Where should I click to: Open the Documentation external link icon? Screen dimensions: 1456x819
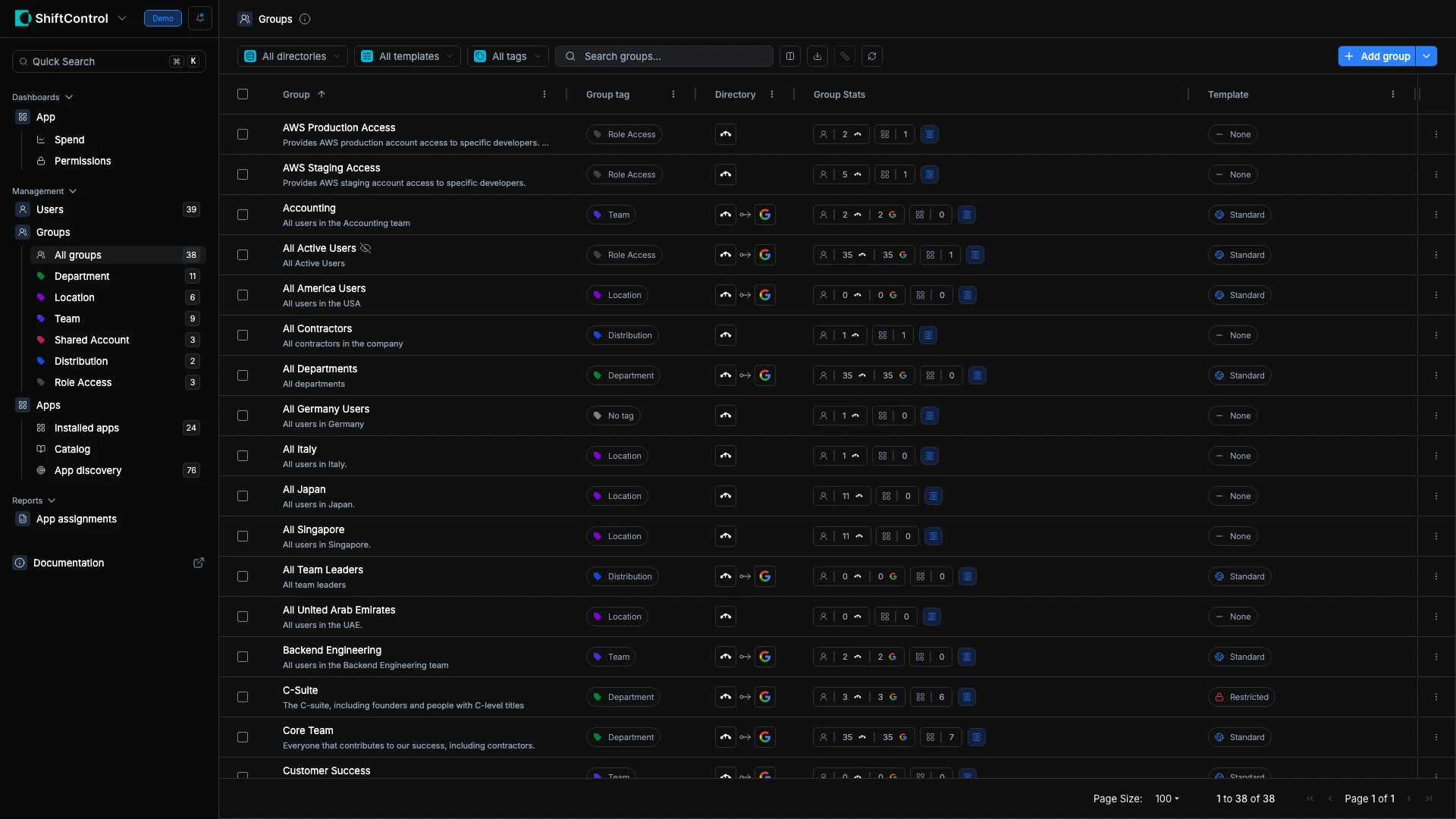[199, 563]
